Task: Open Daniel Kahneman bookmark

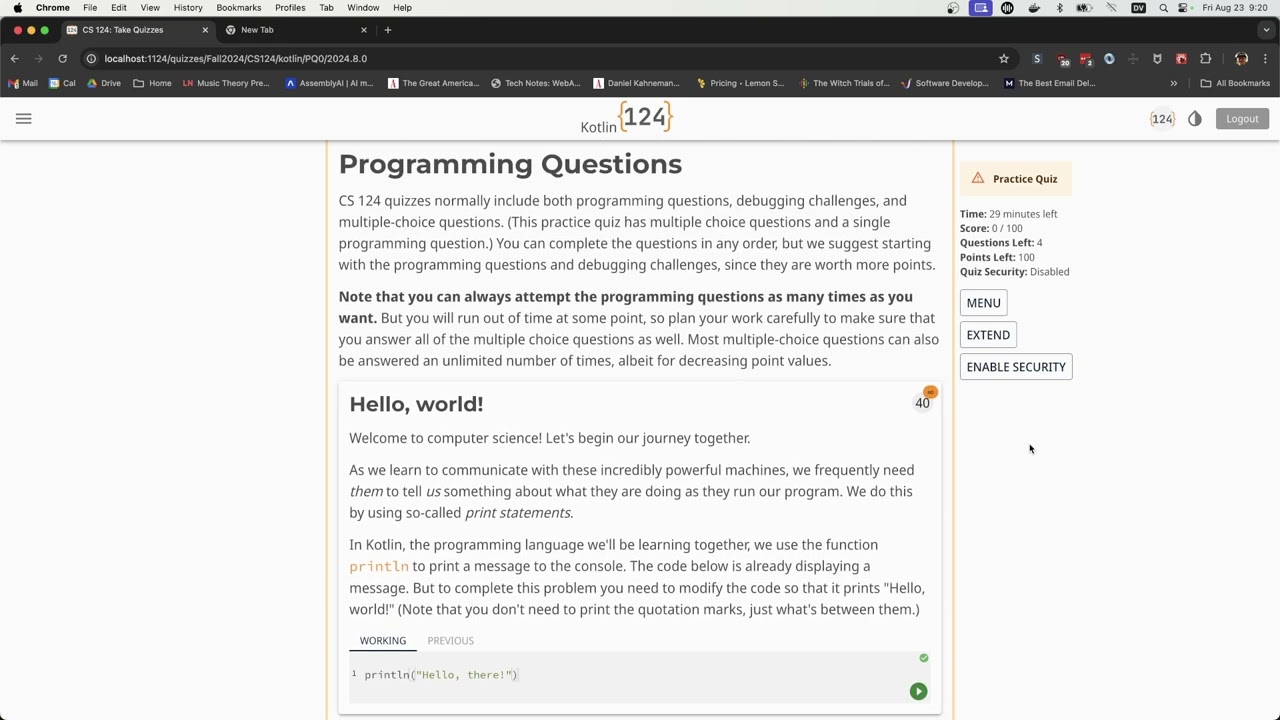Action: pyautogui.click(x=636, y=83)
